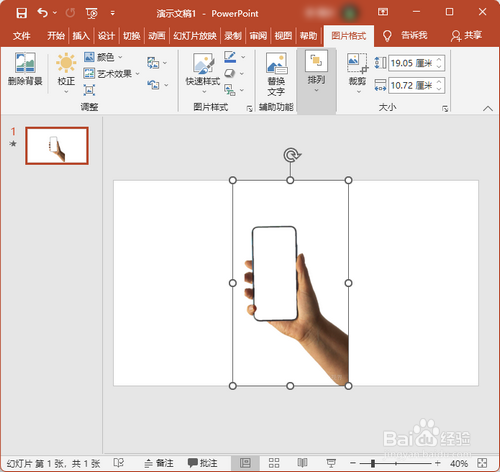The height and width of the screenshot is (472, 500).
Task: Switch to the 开始 tab
Action: [x=56, y=36]
